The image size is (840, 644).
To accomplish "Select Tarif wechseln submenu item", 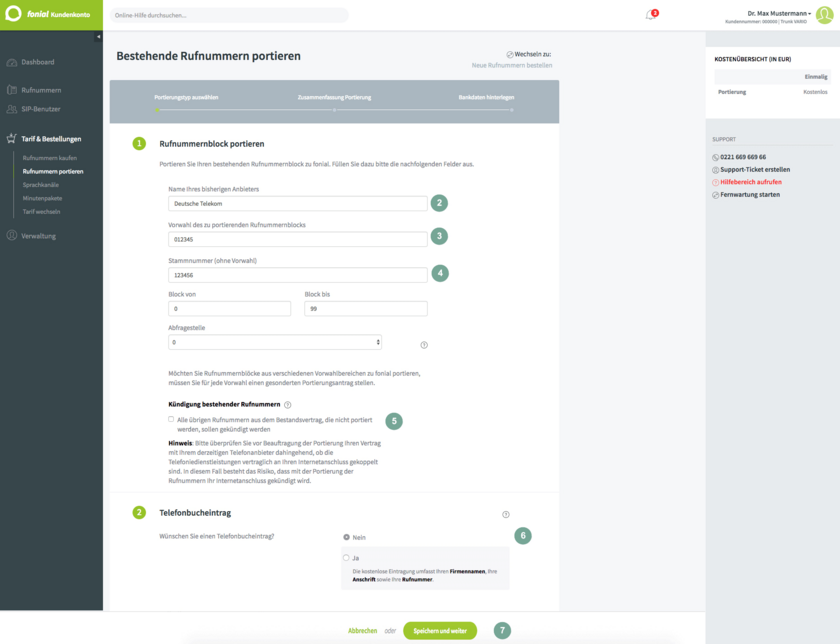I will [41, 212].
